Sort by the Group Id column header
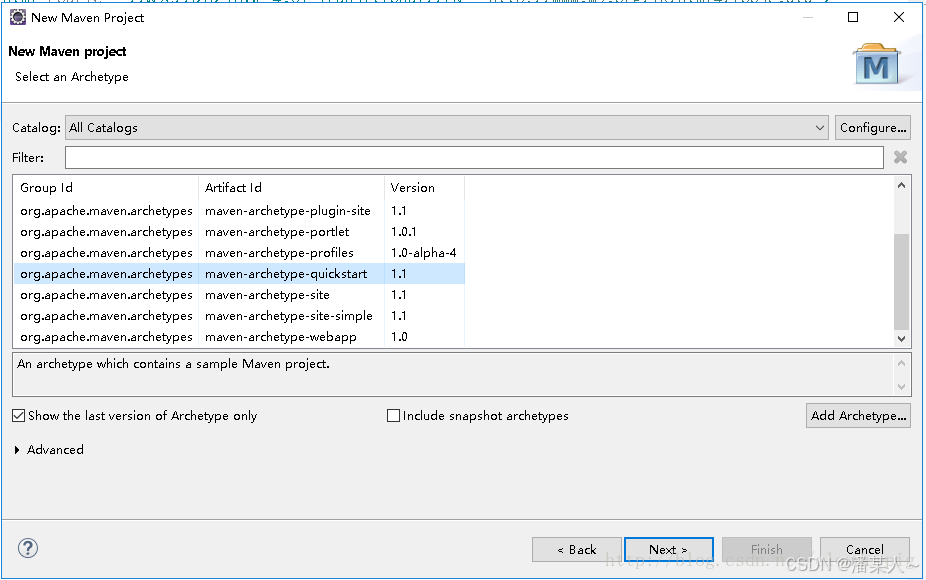The width and height of the screenshot is (926, 580). pyautogui.click(x=106, y=188)
